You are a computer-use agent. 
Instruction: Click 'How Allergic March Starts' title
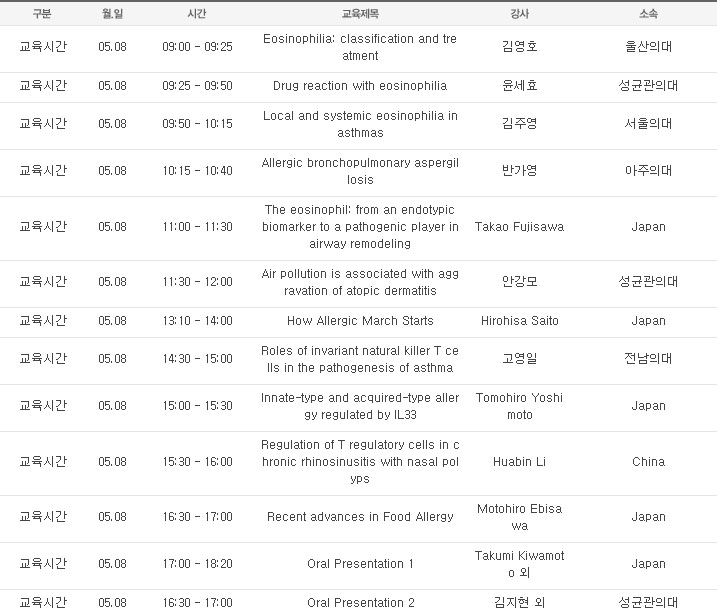360,321
